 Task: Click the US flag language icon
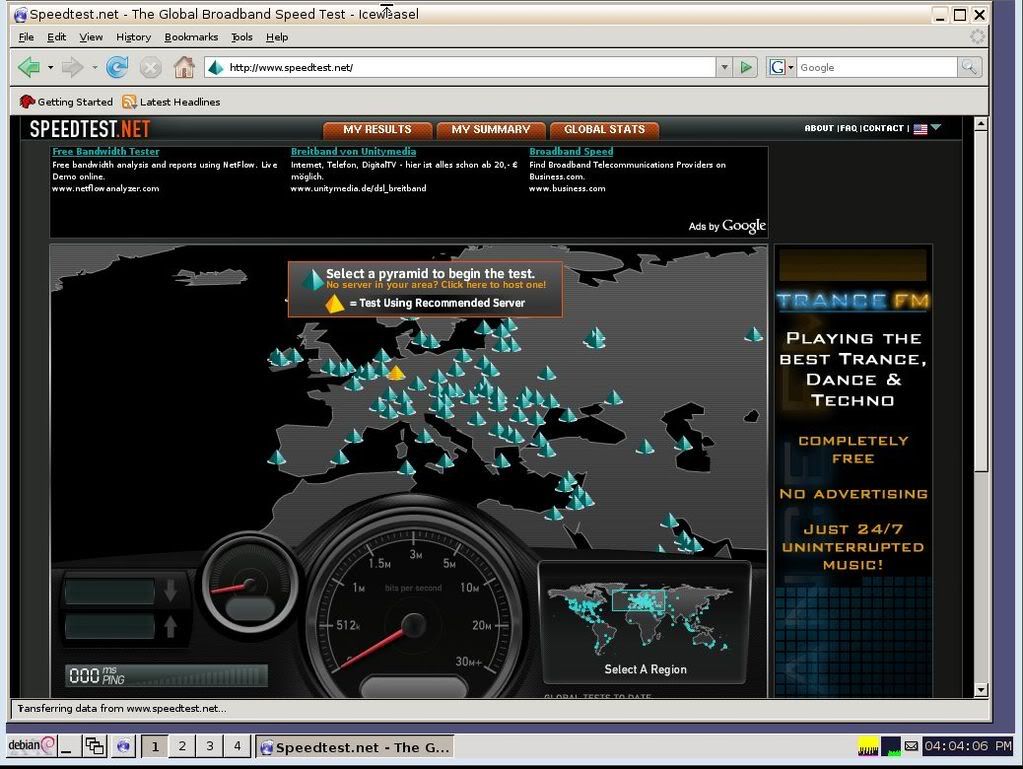(920, 128)
